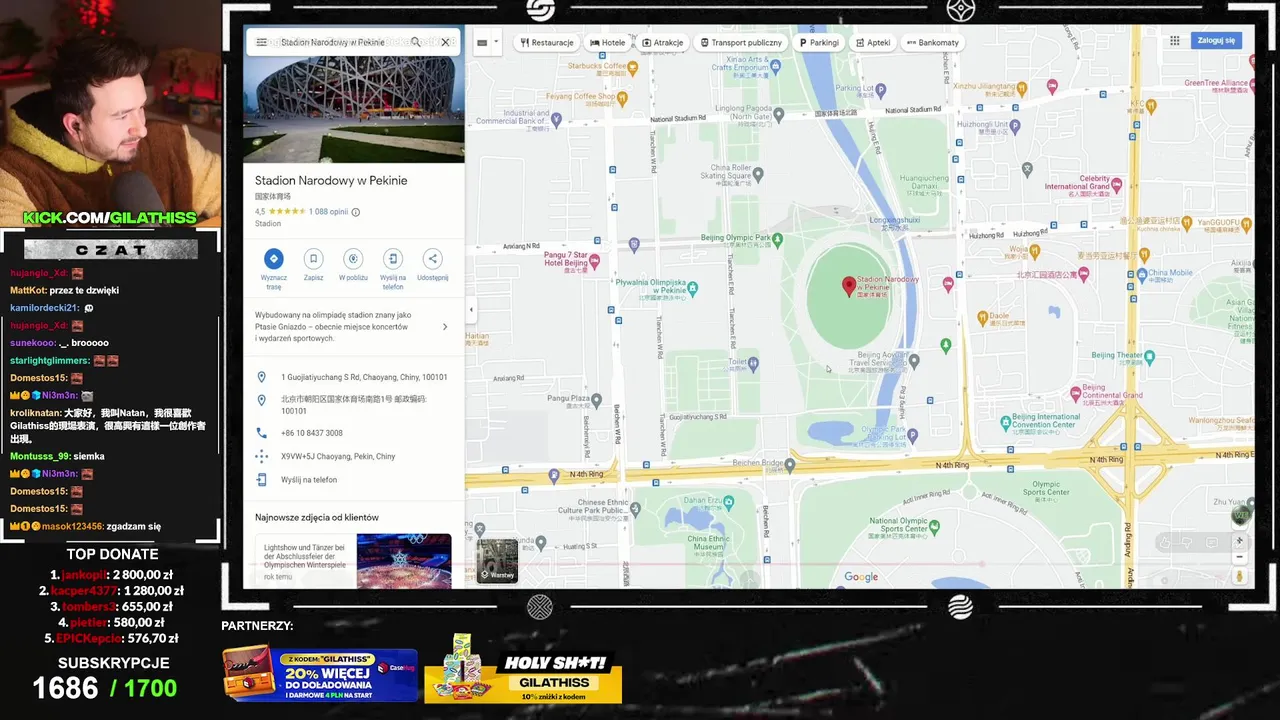Click the Starbucks Coffee map marker

click(631, 69)
